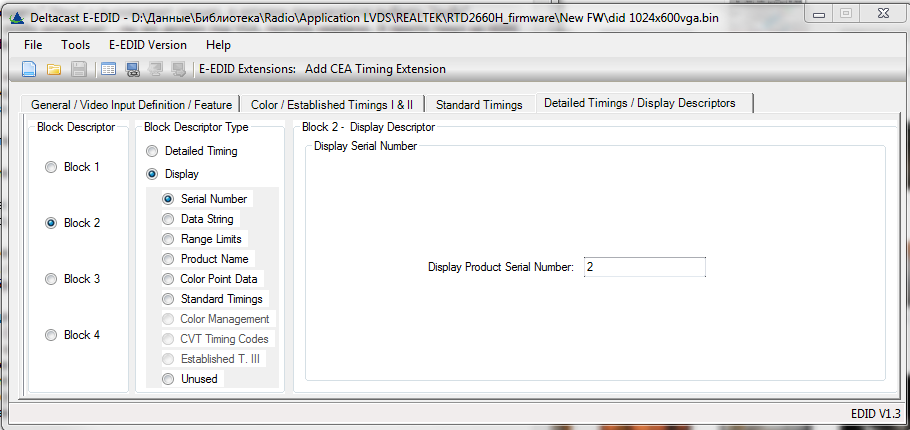Open the File menu
This screenshot has height=430, width=910.
pyautogui.click(x=33, y=45)
